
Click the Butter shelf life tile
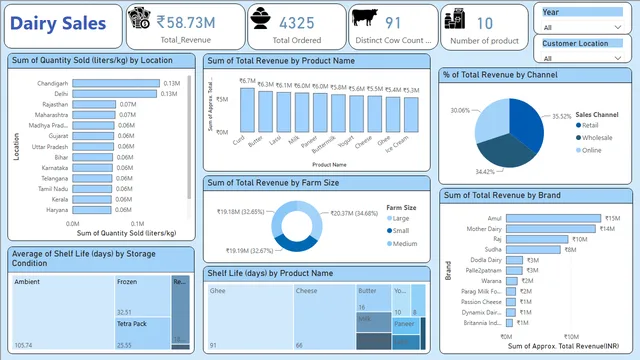click(x=373, y=298)
